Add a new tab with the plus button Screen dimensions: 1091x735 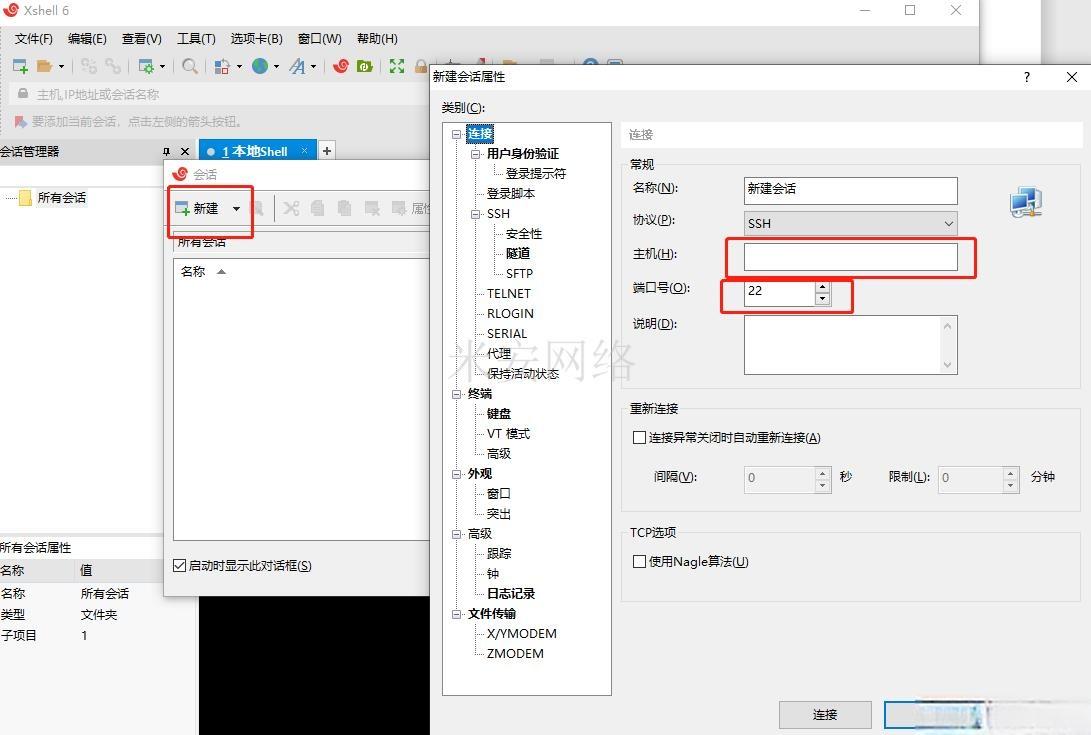(327, 150)
